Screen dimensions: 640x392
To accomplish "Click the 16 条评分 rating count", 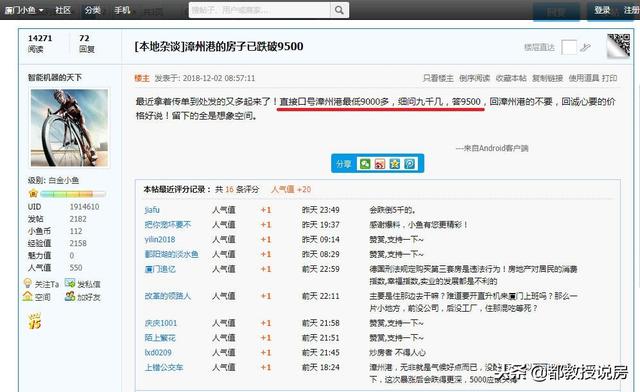I will (x=242, y=189).
